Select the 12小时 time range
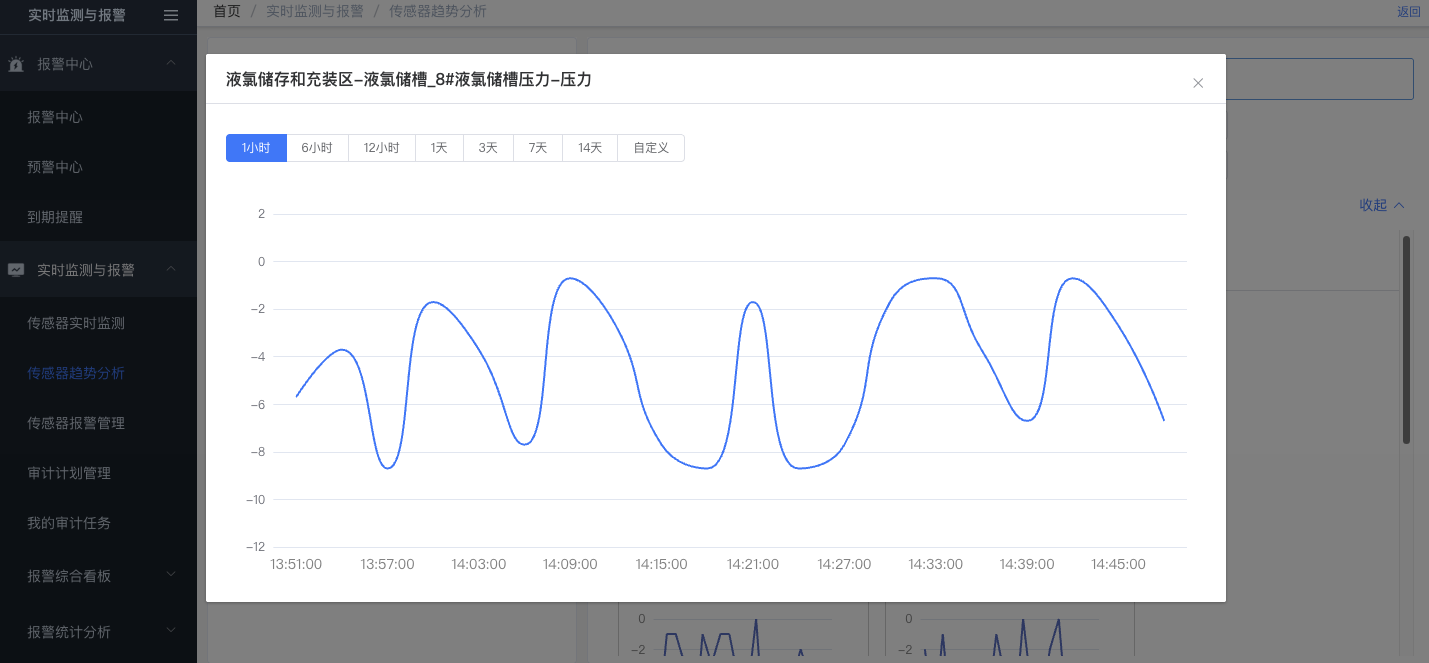The image size is (1429, 663). click(381, 148)
